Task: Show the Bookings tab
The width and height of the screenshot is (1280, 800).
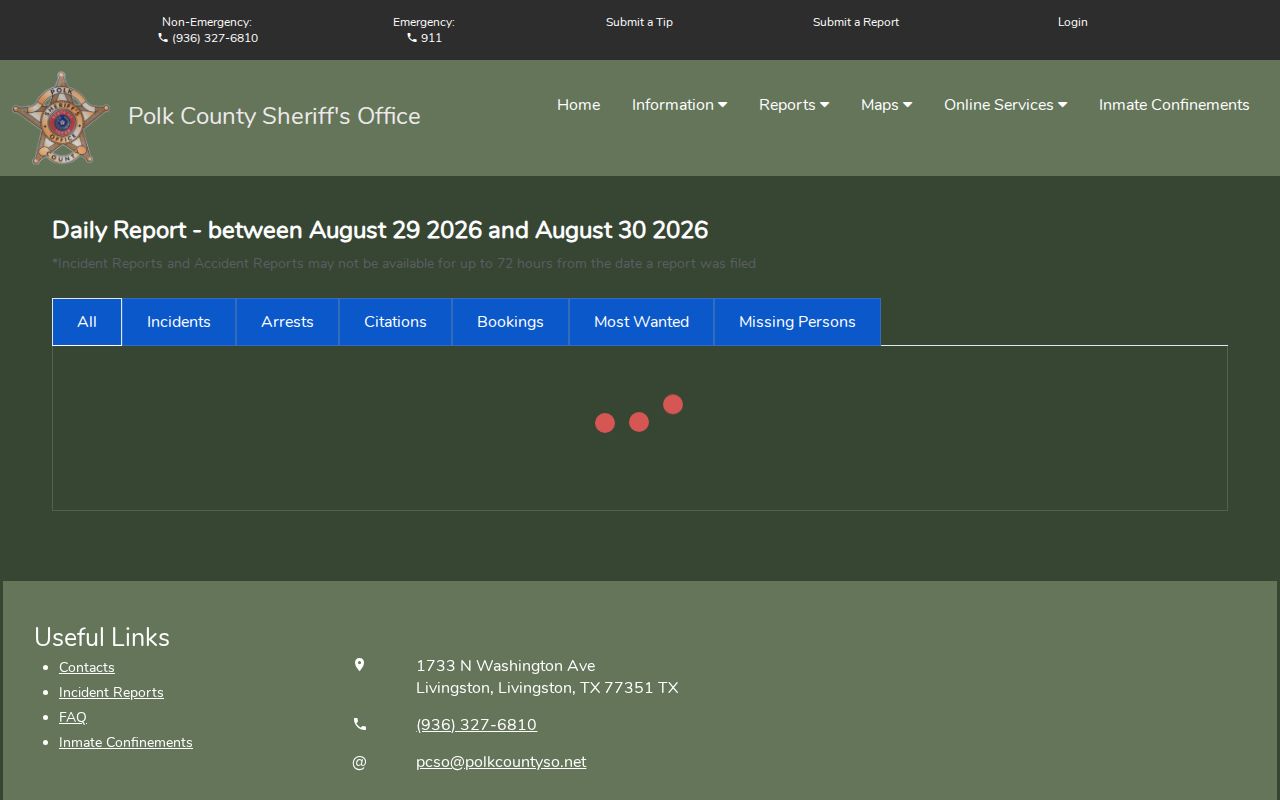Action: (x=510, y=322)
